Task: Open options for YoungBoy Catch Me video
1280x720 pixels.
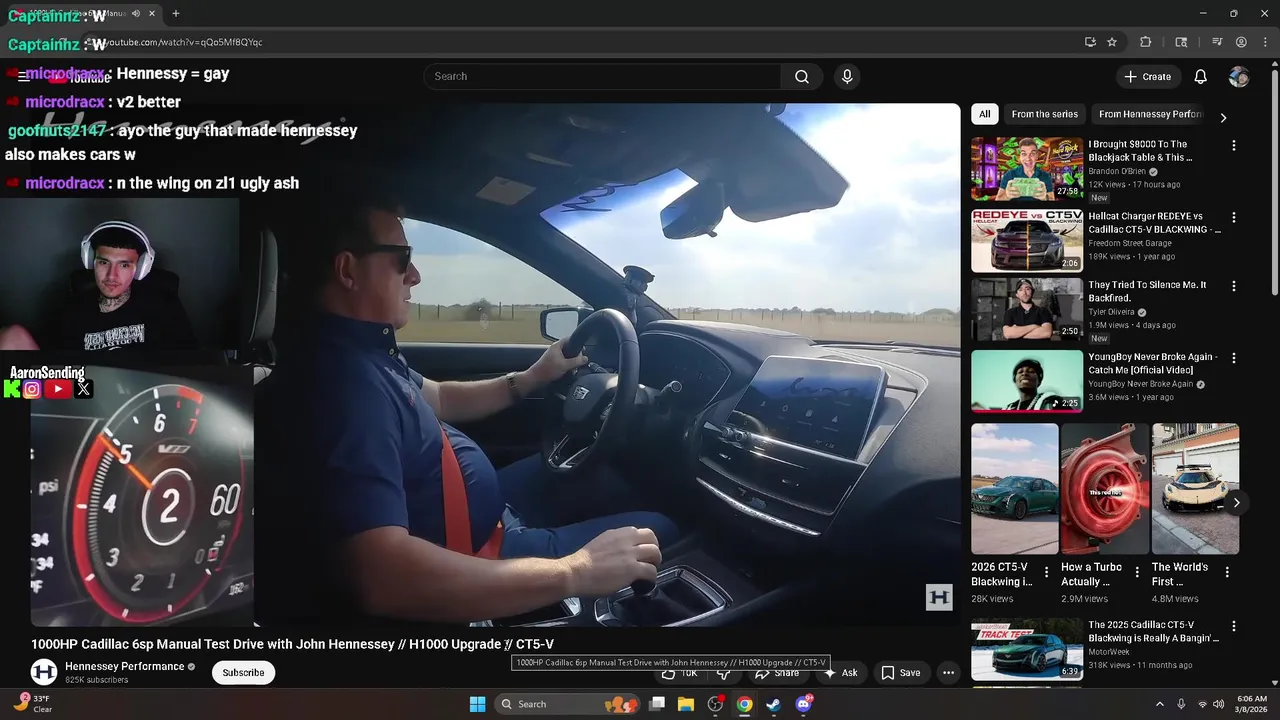Action: pyautogui.click(x=1233, y=358)
